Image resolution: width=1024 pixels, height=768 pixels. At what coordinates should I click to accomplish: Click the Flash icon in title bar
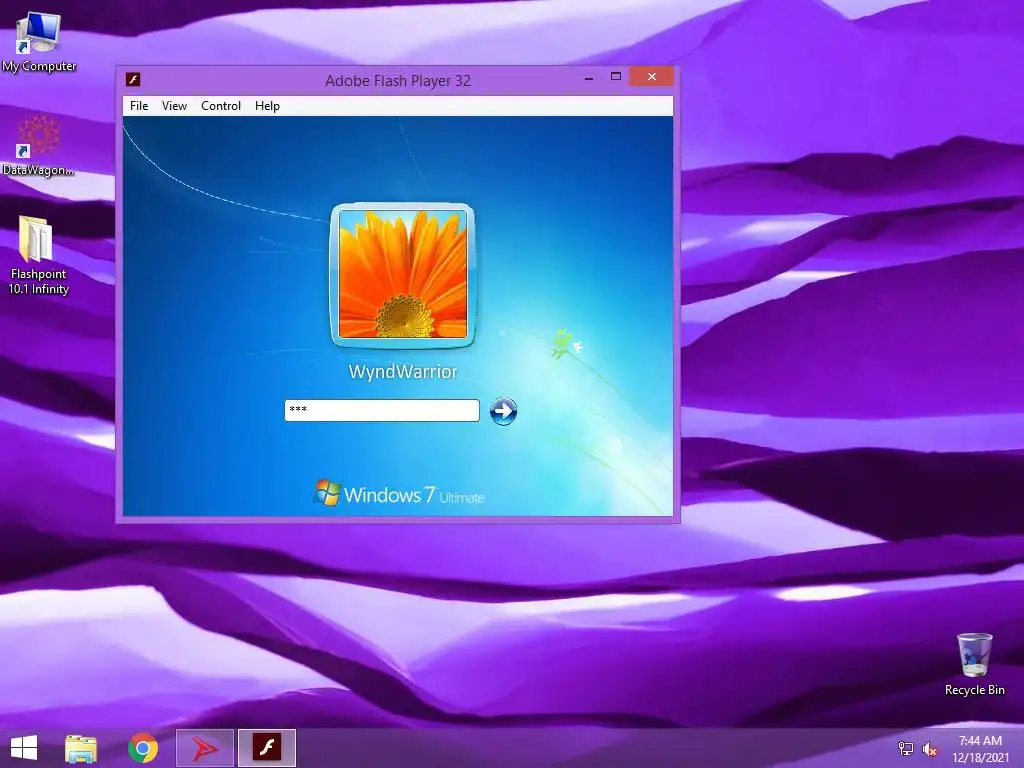133,80
